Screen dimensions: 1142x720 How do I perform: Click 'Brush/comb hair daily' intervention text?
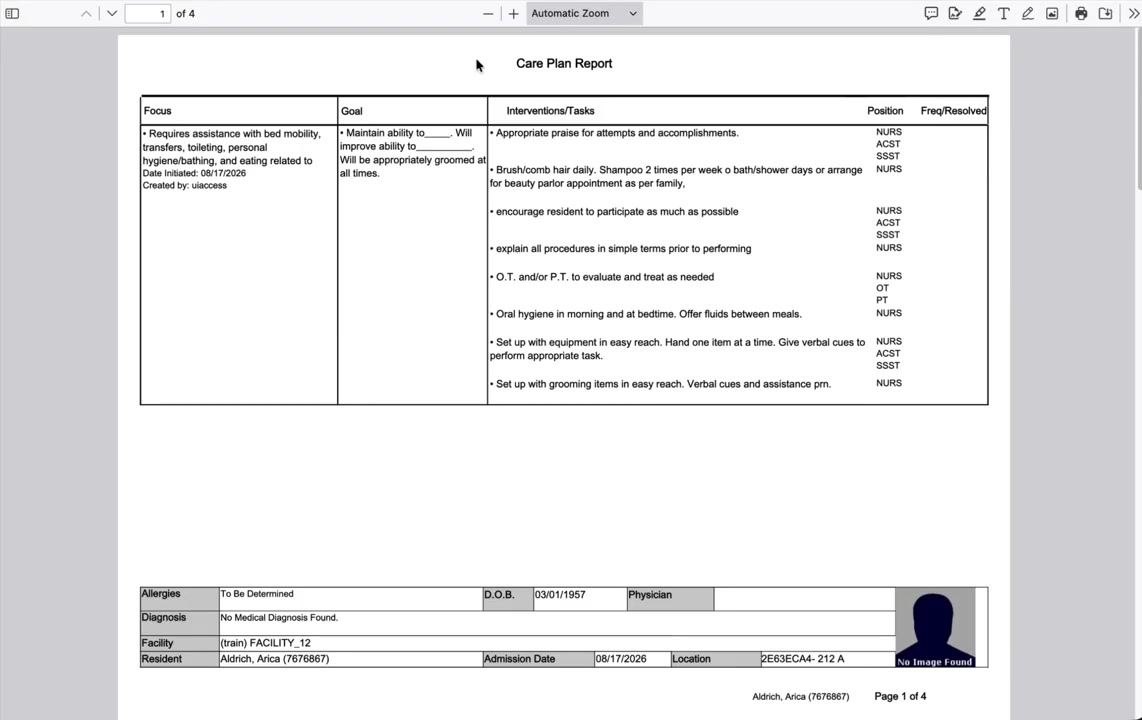pyautogui.click(x=676, y=176)
